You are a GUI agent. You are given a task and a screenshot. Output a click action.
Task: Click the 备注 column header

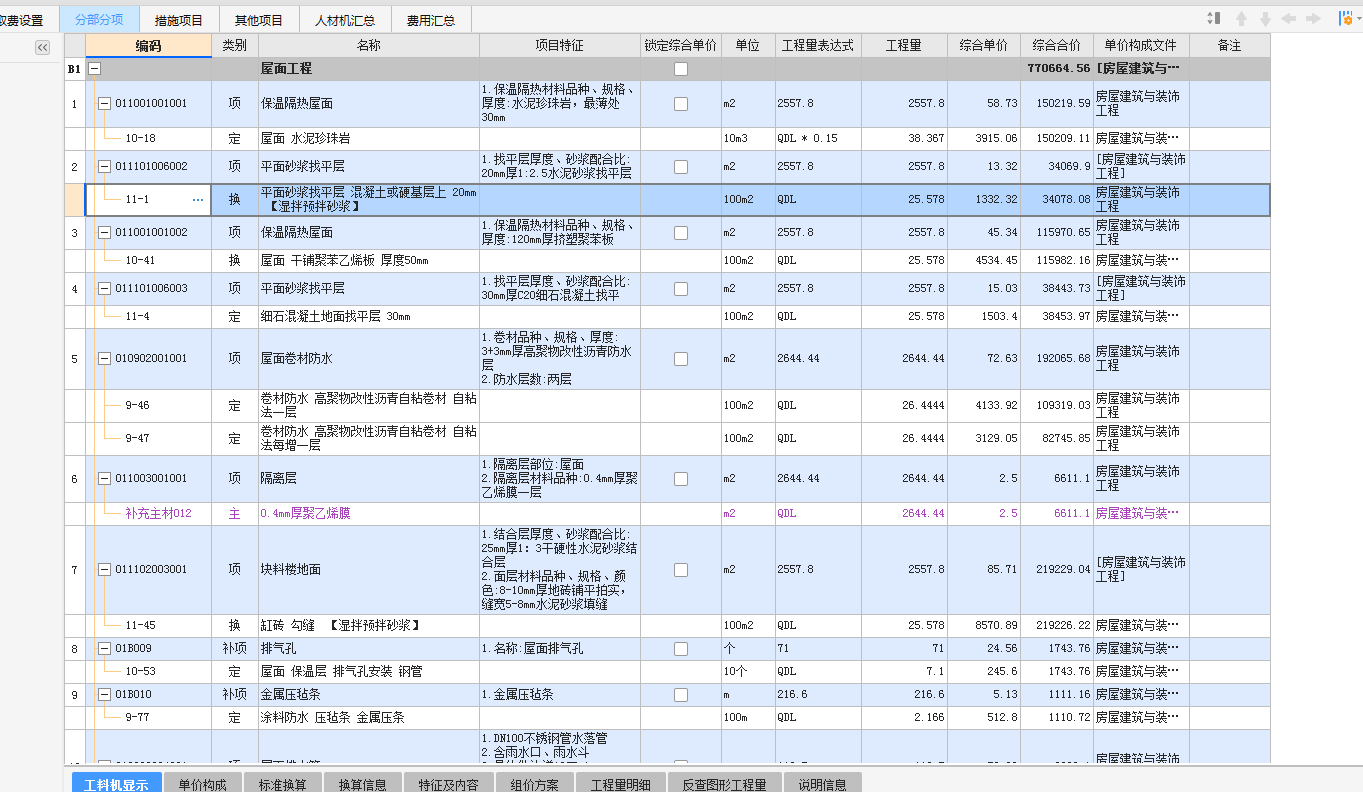(1229, 46)
